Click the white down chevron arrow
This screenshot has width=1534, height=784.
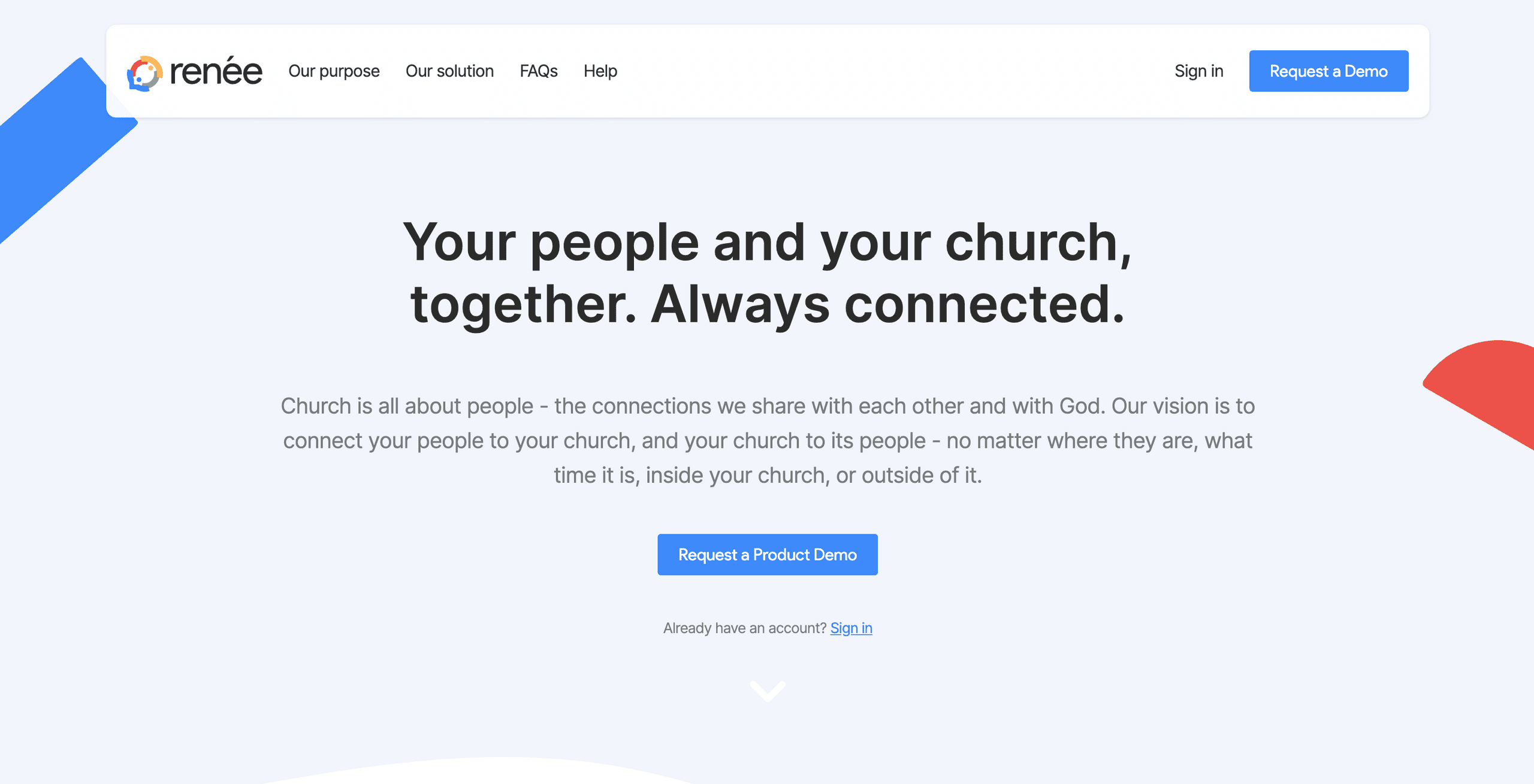pos(768,691)
